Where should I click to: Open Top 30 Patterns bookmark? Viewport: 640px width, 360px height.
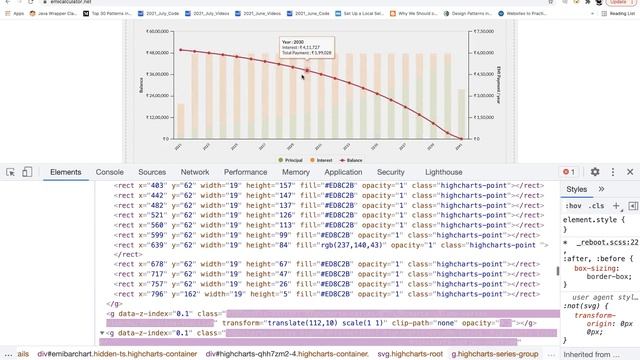click(x=107, y=13)
